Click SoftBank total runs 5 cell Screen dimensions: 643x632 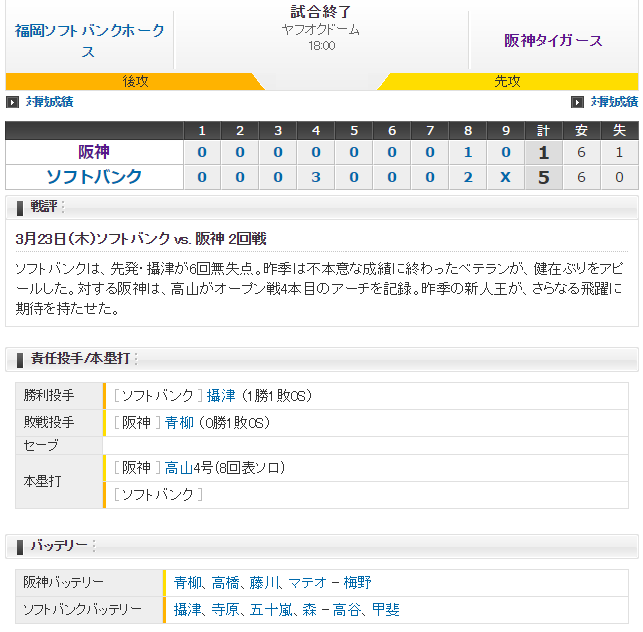tap(544, 177)
